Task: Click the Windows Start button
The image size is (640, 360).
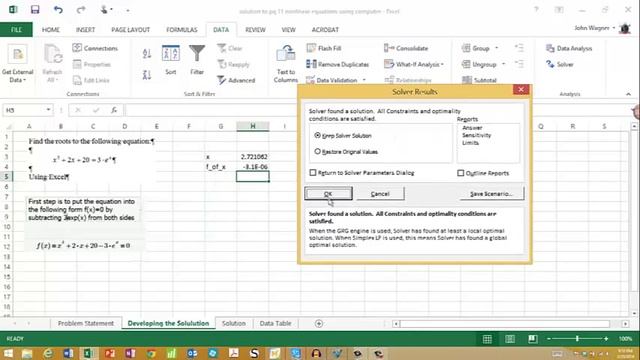Action: 7,353
